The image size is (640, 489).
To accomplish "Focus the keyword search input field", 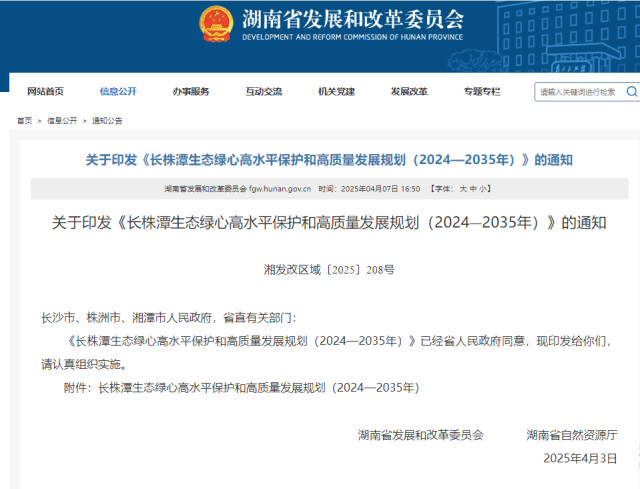I will [579, 92].
